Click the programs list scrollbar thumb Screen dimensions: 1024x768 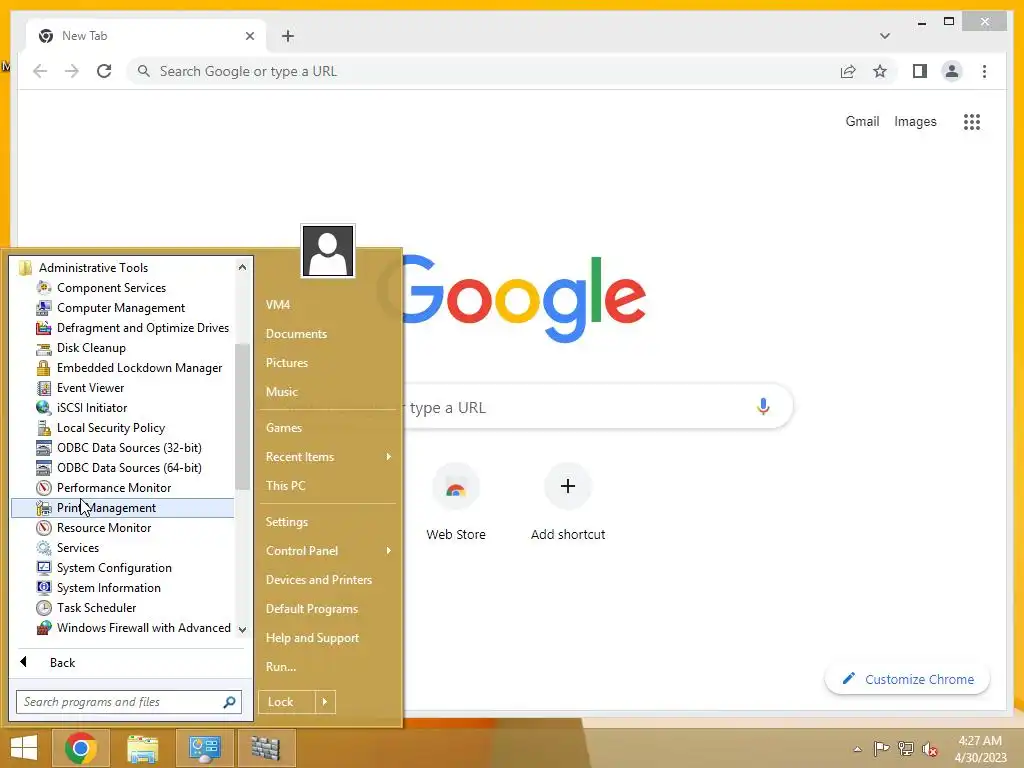tap(242, 416)
